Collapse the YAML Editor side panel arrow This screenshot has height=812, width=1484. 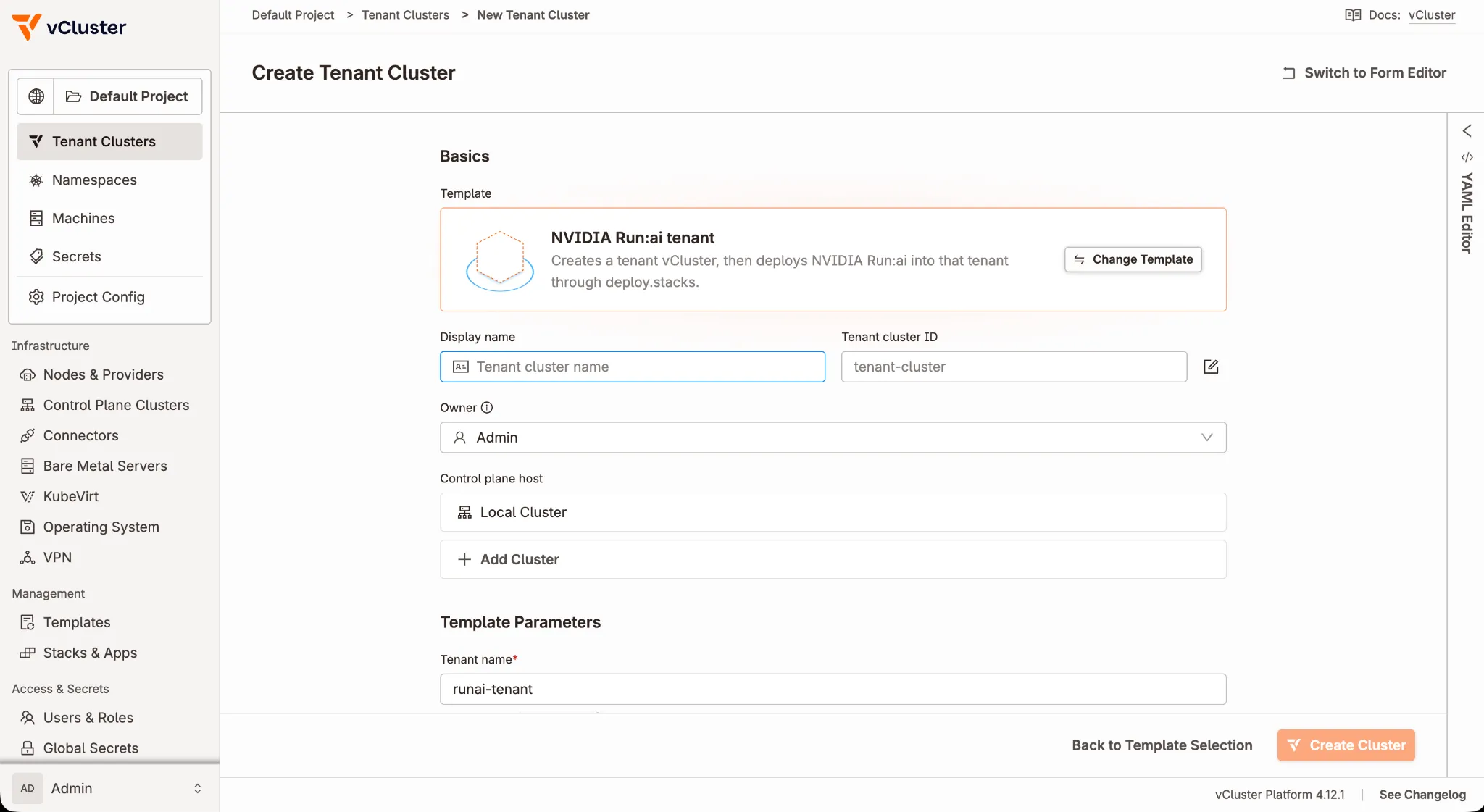click(x=1467, y=130)
